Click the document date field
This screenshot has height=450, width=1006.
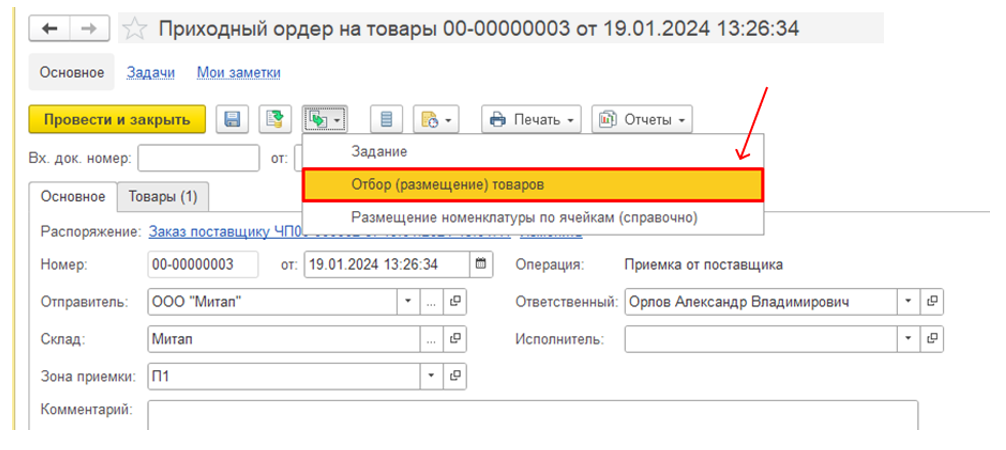[388, 264]
